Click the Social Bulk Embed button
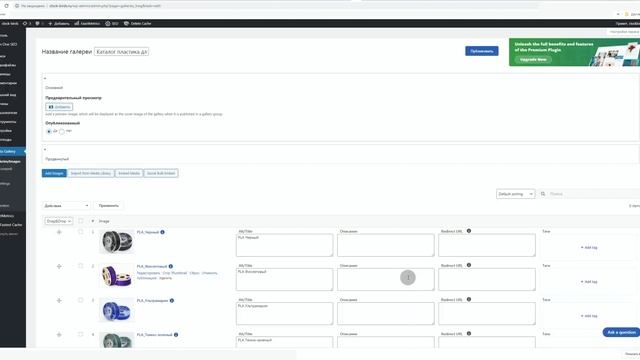Viewport: 640px width, 360px height. pyautogui.click(x=161, y=173)
